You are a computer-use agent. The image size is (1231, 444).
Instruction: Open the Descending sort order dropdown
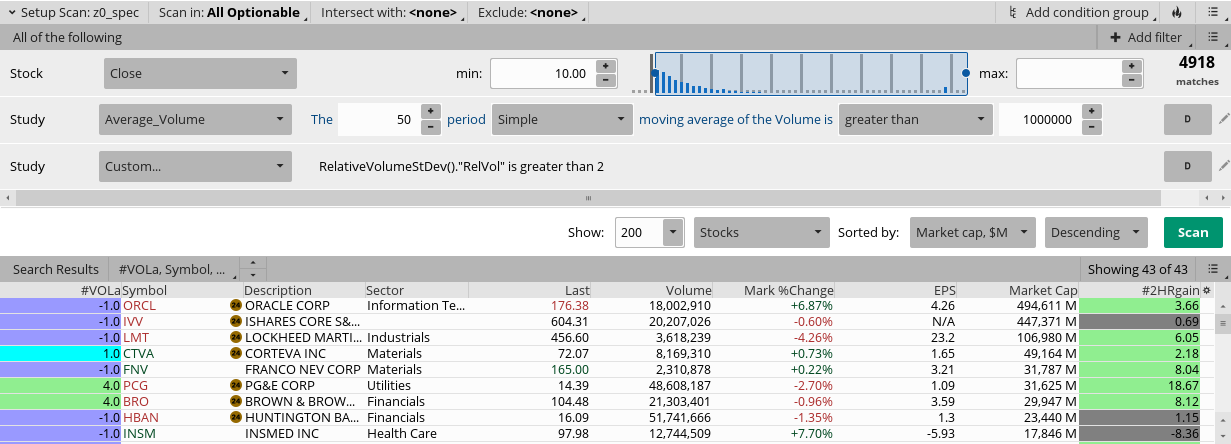(1096, 232)
